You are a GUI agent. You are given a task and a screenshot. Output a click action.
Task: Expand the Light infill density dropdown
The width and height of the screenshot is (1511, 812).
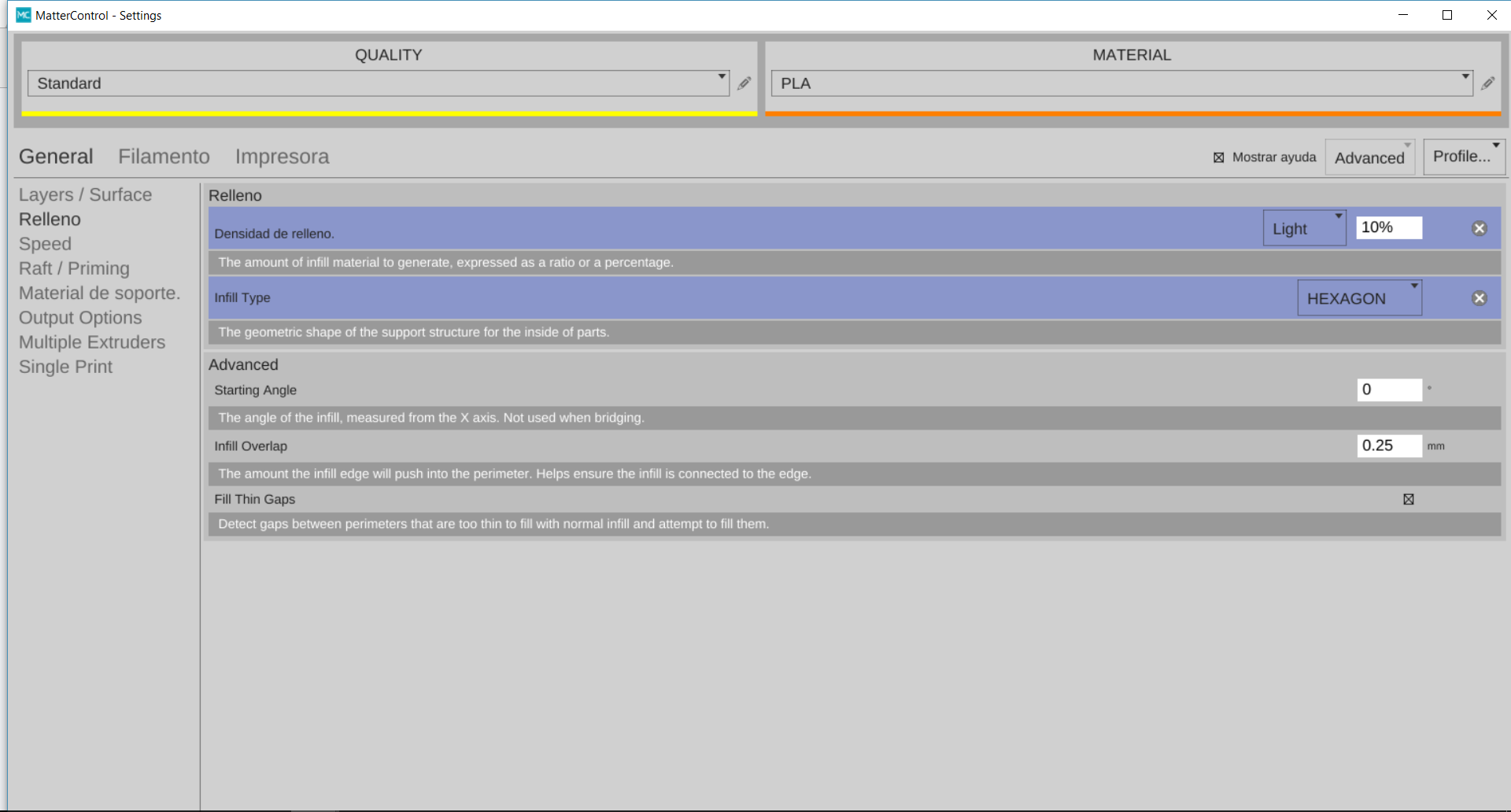tap(1304, 228)
